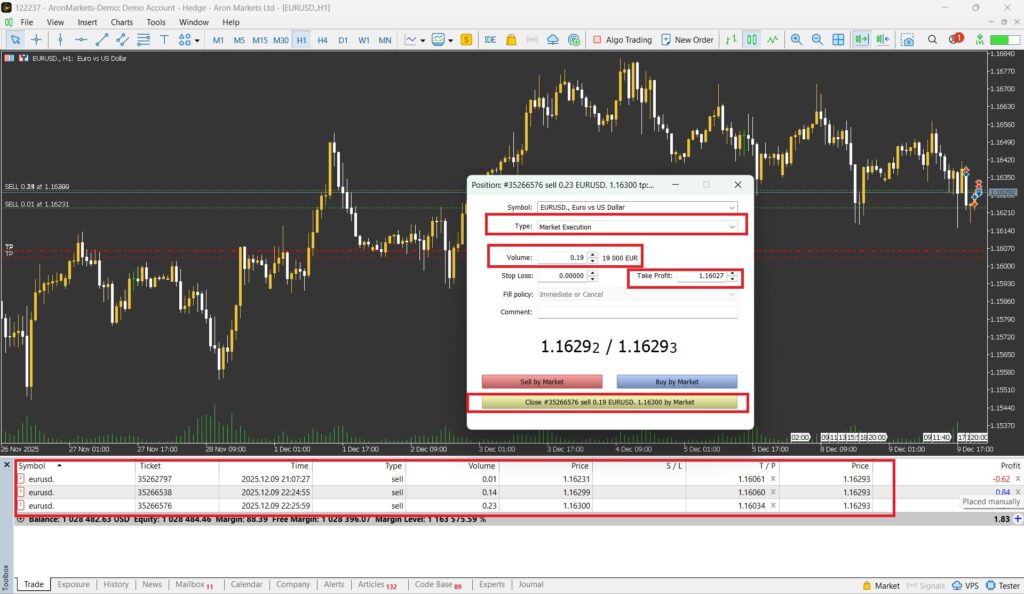Select the crosshair cursor tool
Screen dimensions: 1024x594
(37, 40)
